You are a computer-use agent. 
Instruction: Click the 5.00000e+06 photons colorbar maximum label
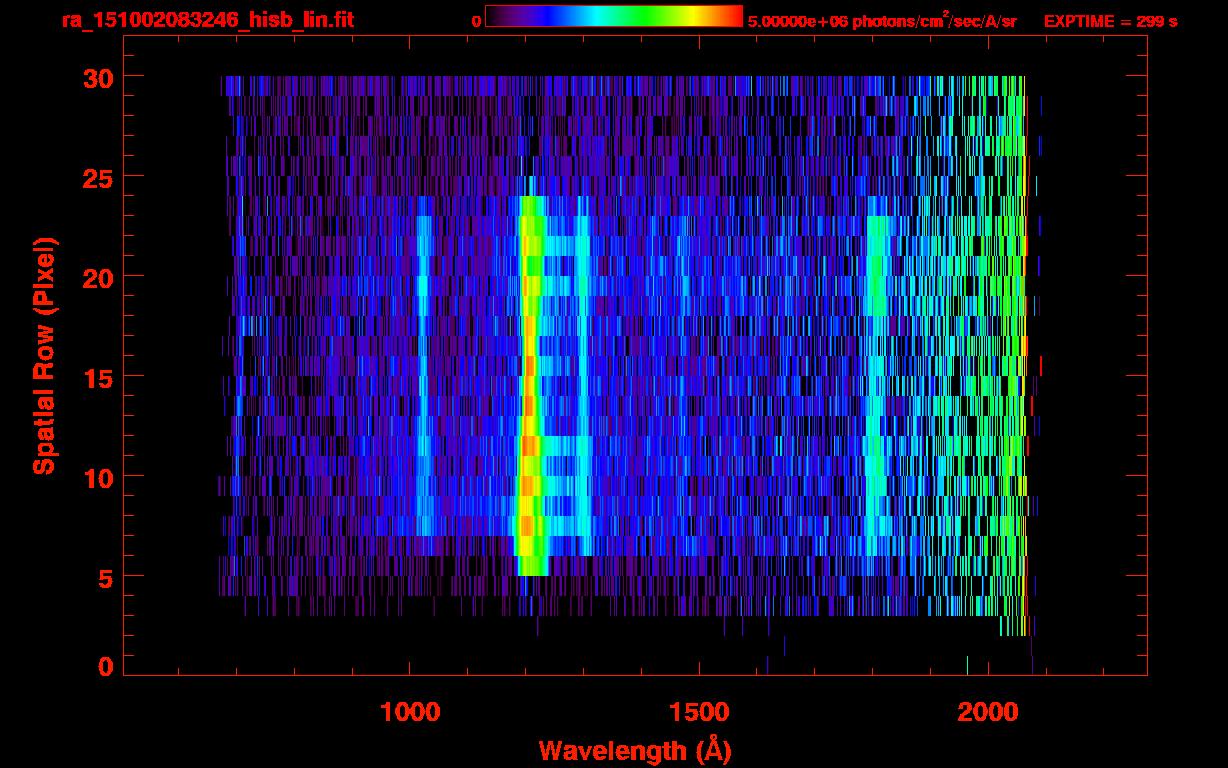tap(882, 21)
